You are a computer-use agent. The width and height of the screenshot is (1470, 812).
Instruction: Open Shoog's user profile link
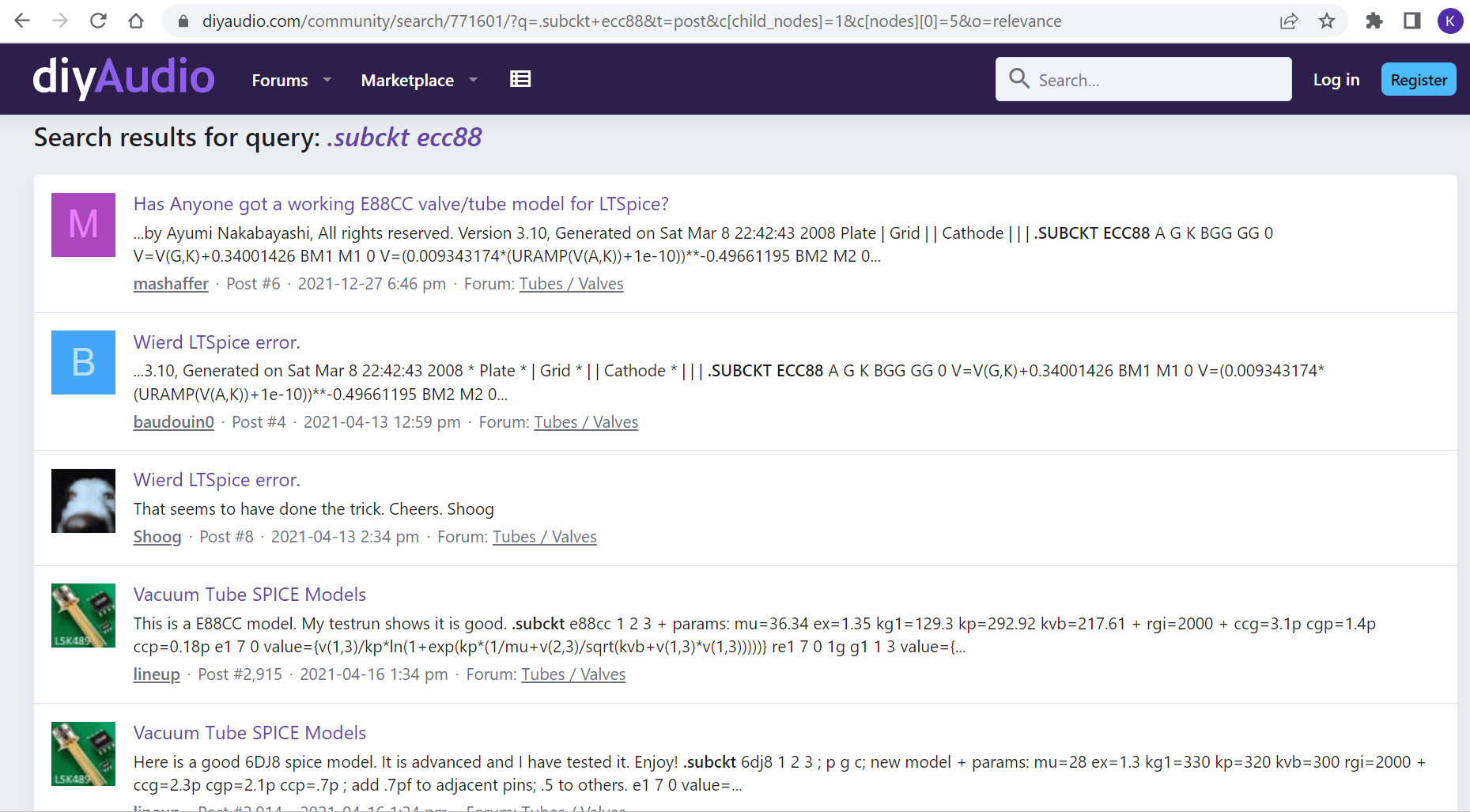[157, 537]
